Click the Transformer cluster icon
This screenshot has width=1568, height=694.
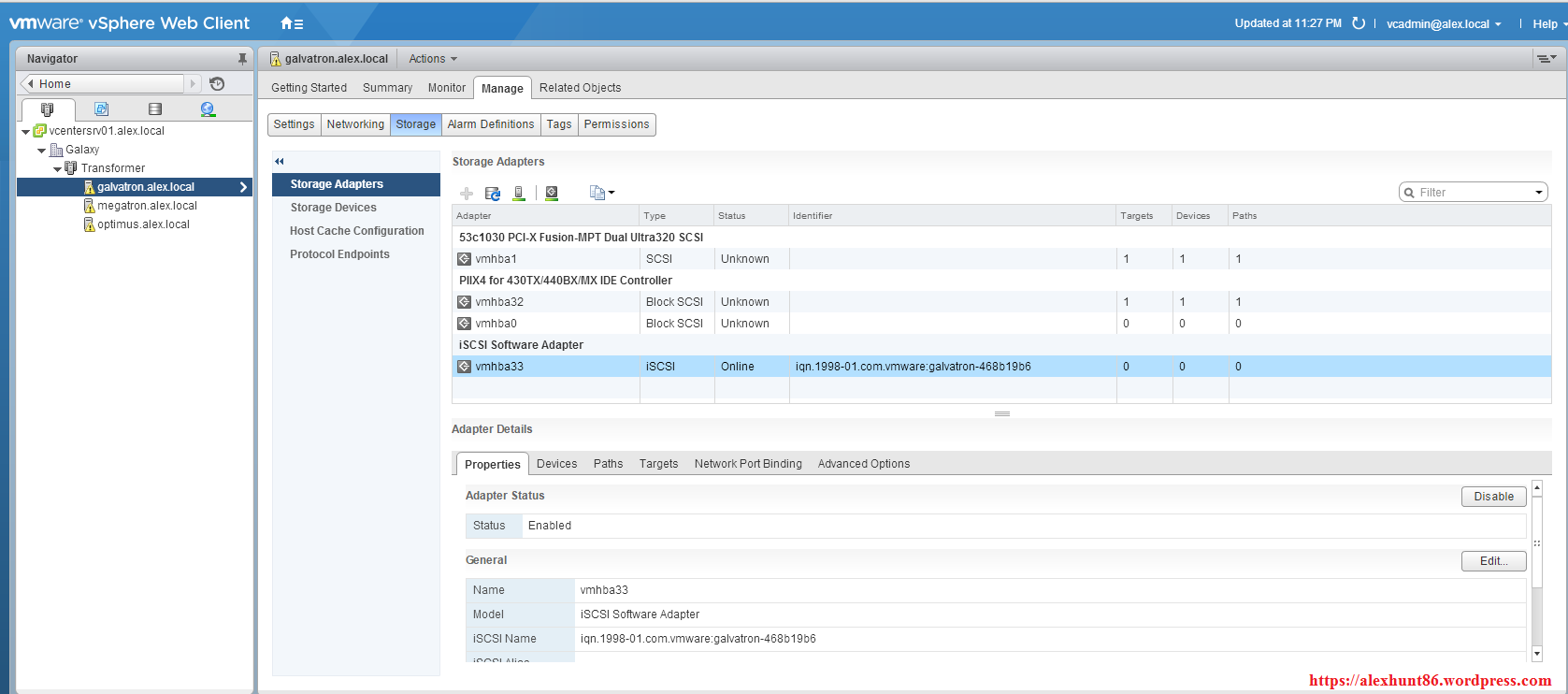click(x=71, y=168)
